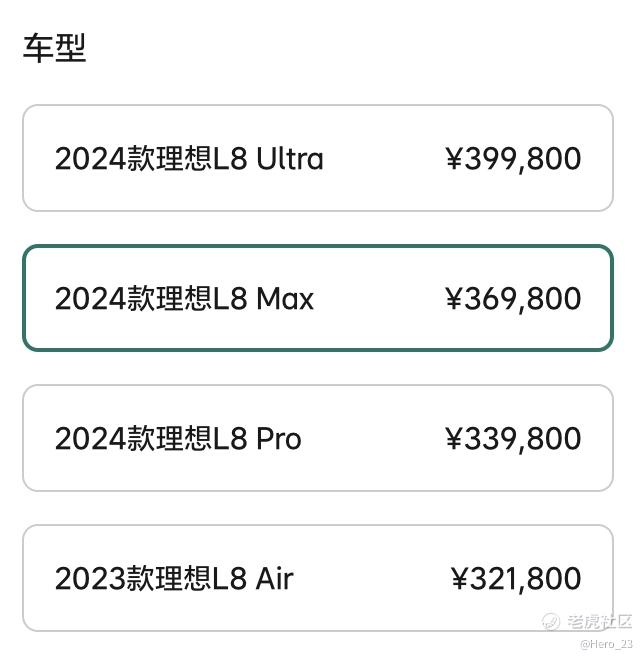This screenshot has width=644, height=658.
Task: Choose the 2024款理想L8 Max model card
Action: tap(318, 298)
